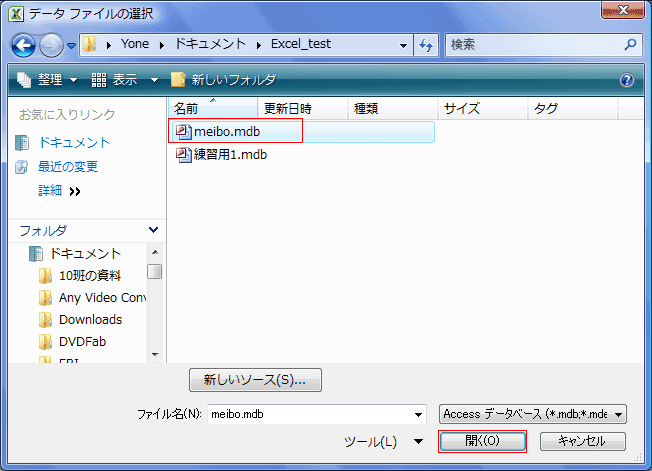Open recent pages dropdown beside navigation arrows
652x471 pixels.
72,45
